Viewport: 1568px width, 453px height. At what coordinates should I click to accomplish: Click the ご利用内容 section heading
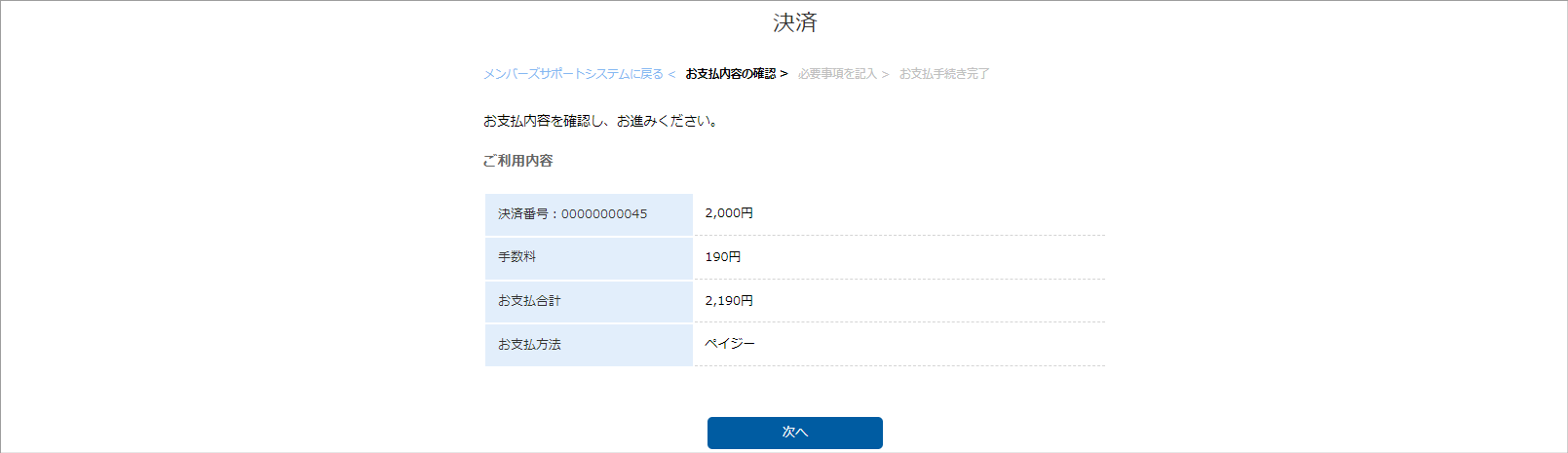tap(517, 161)
